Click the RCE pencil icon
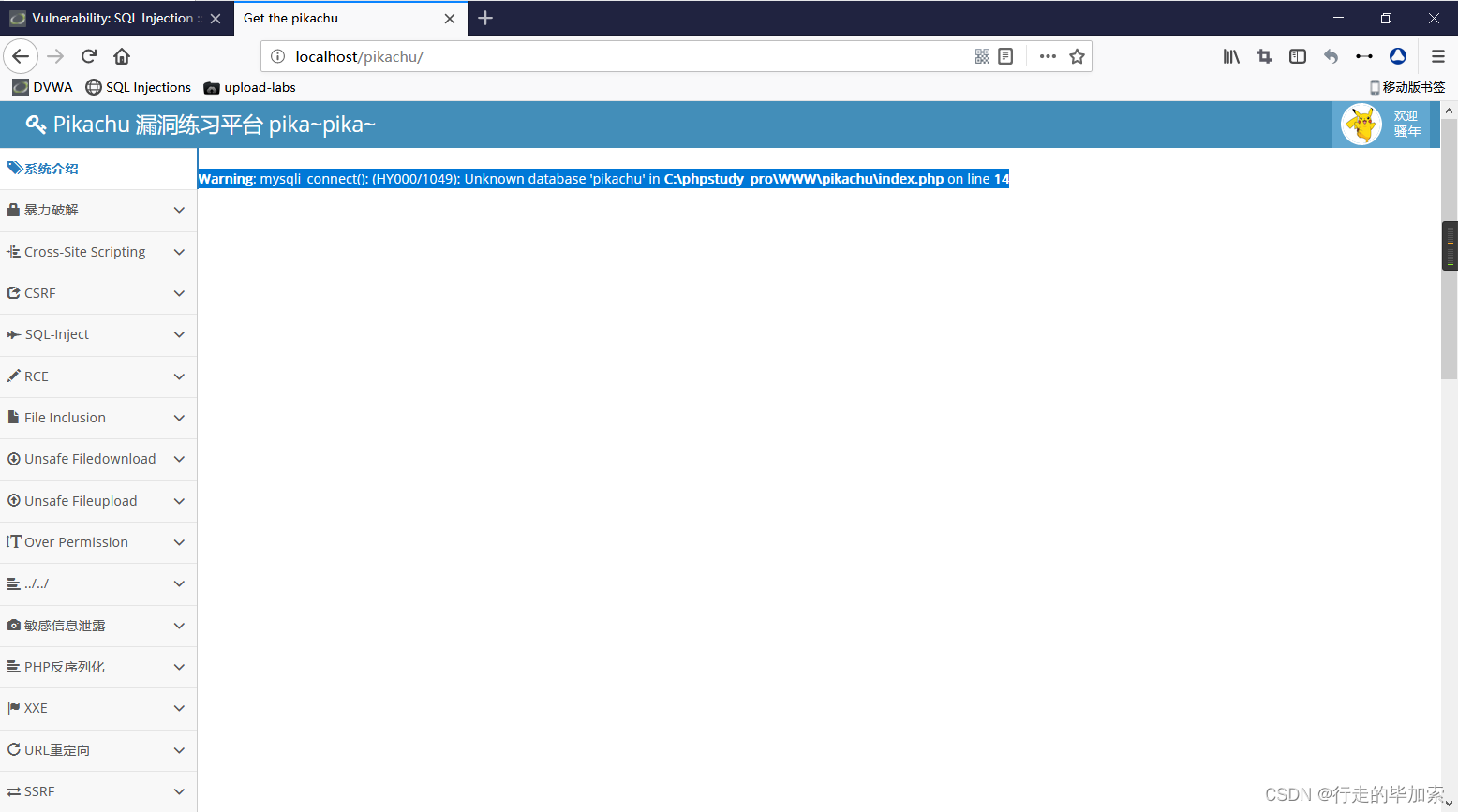The width and height of the screenshot is (1458, 812). pos(13,376)
